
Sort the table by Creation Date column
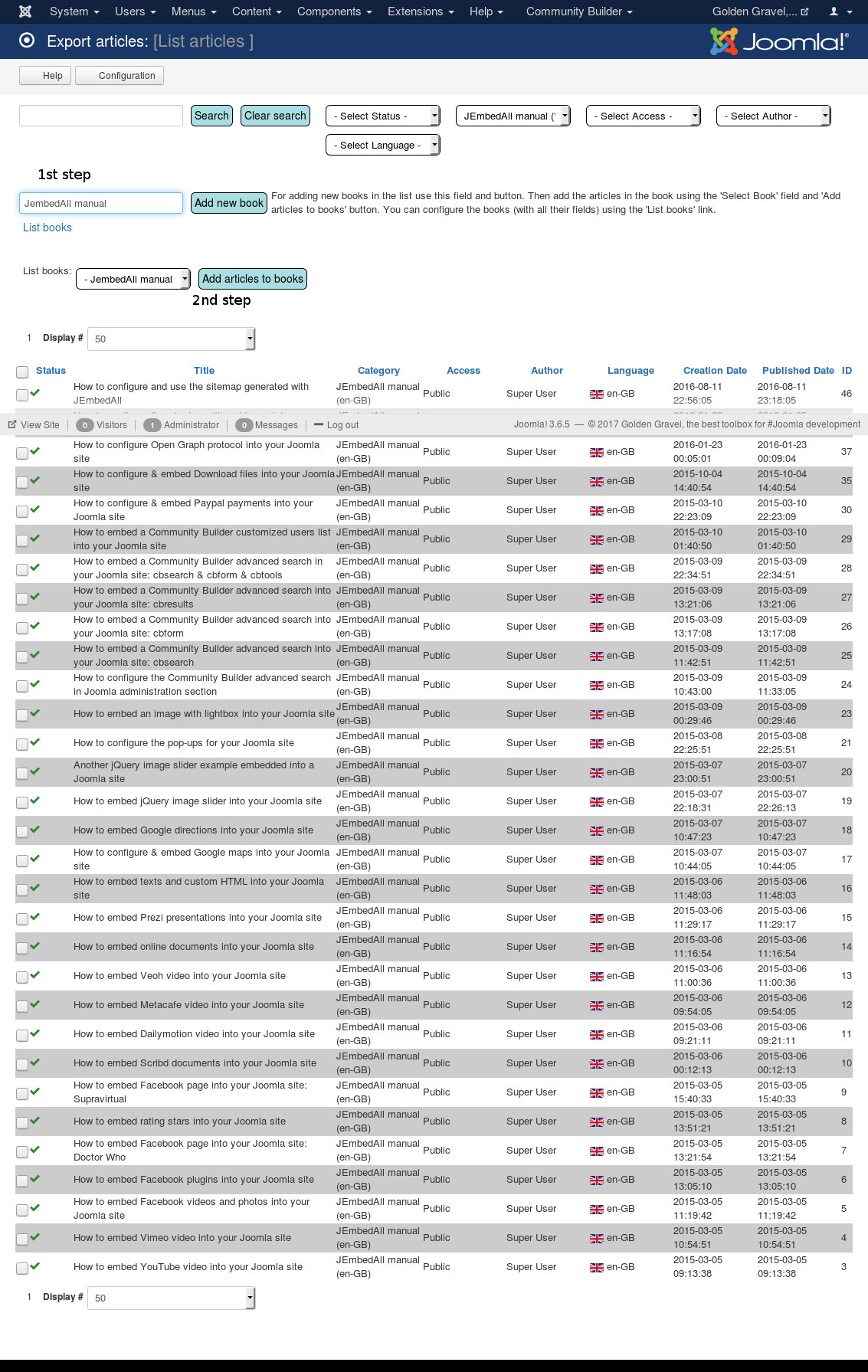click(x=715, y=371)
